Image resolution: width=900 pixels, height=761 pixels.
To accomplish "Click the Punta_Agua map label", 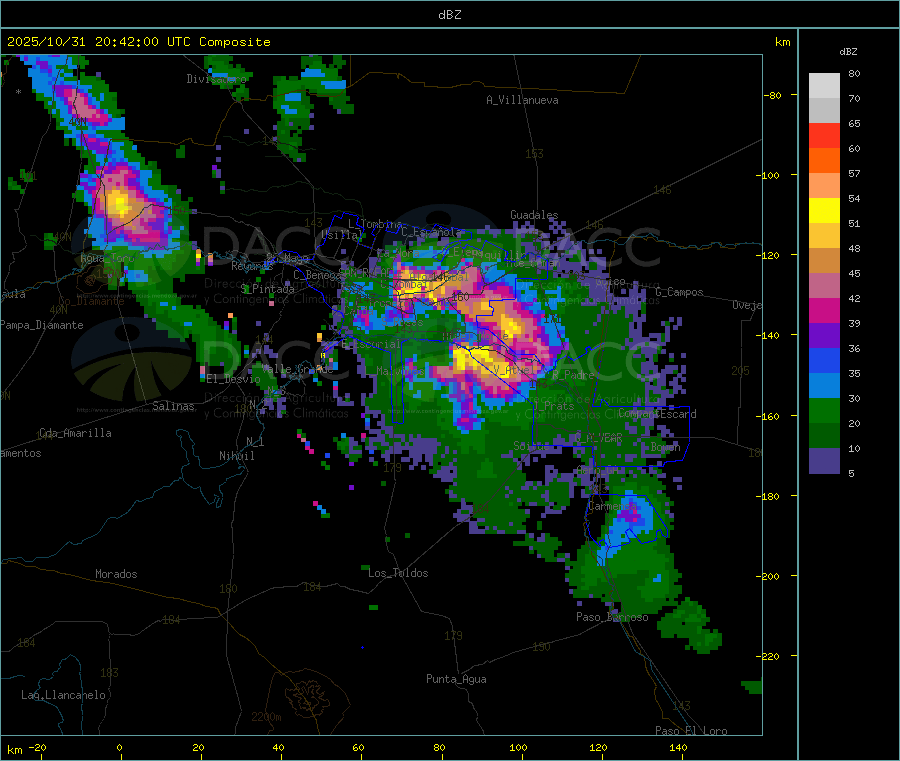I will click(456, 679).
